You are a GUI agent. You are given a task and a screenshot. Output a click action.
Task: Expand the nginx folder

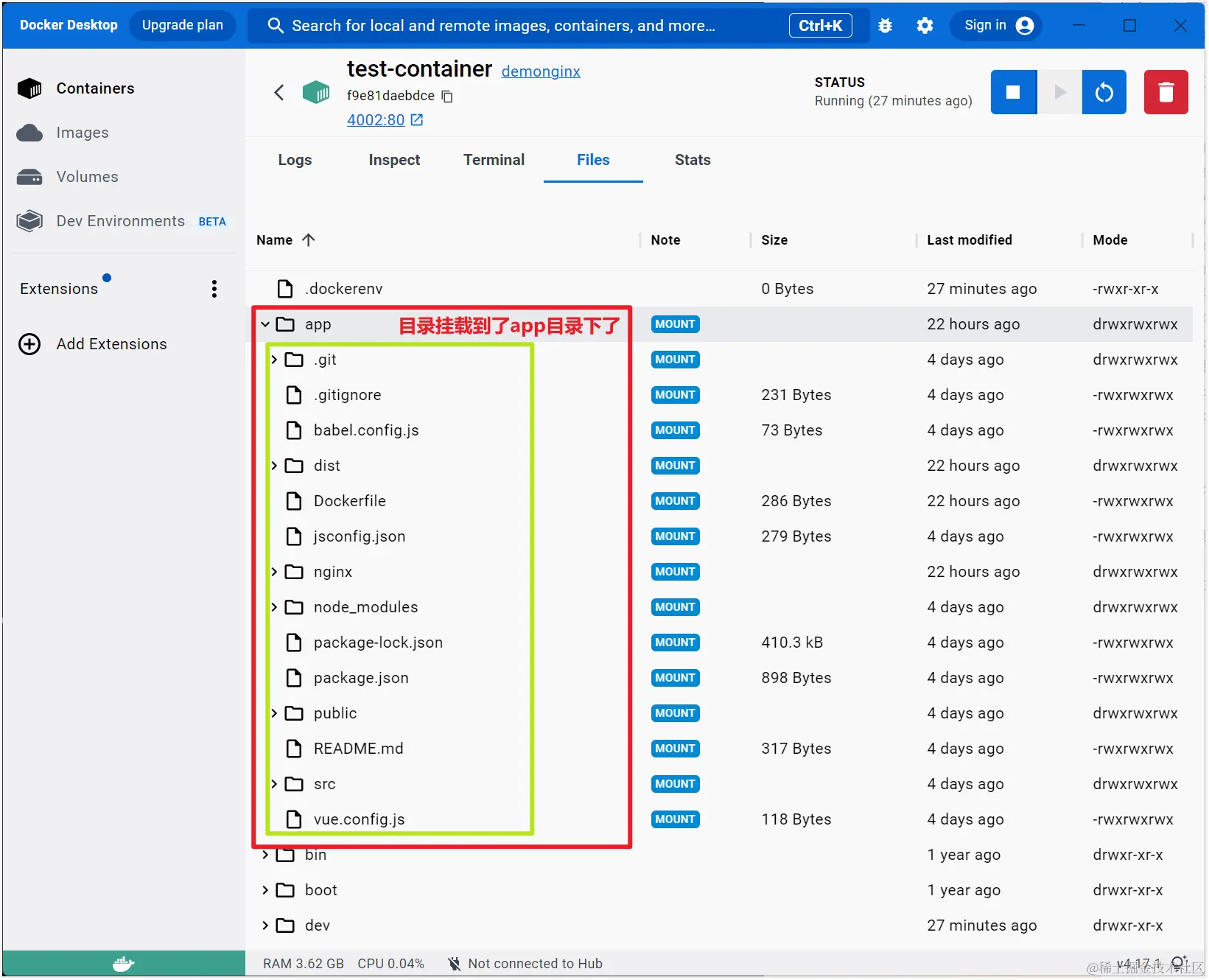[274, 572]
